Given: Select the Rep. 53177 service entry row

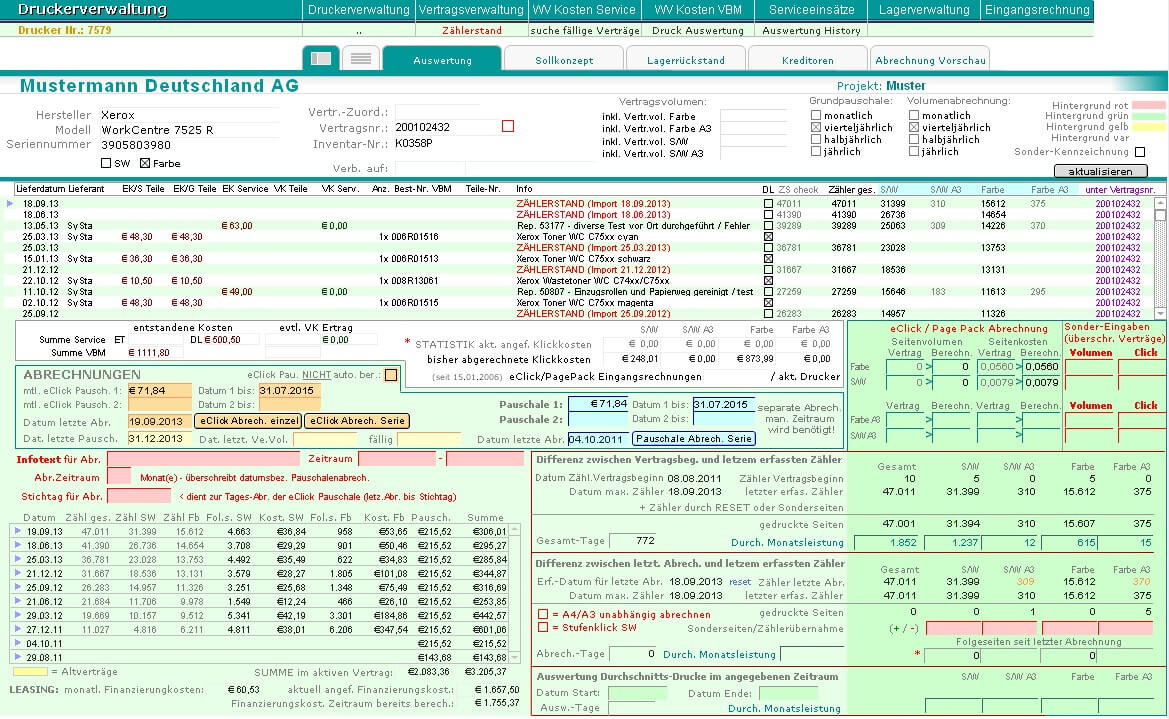Looking at the screenshot, I should [x=584, y=225].
